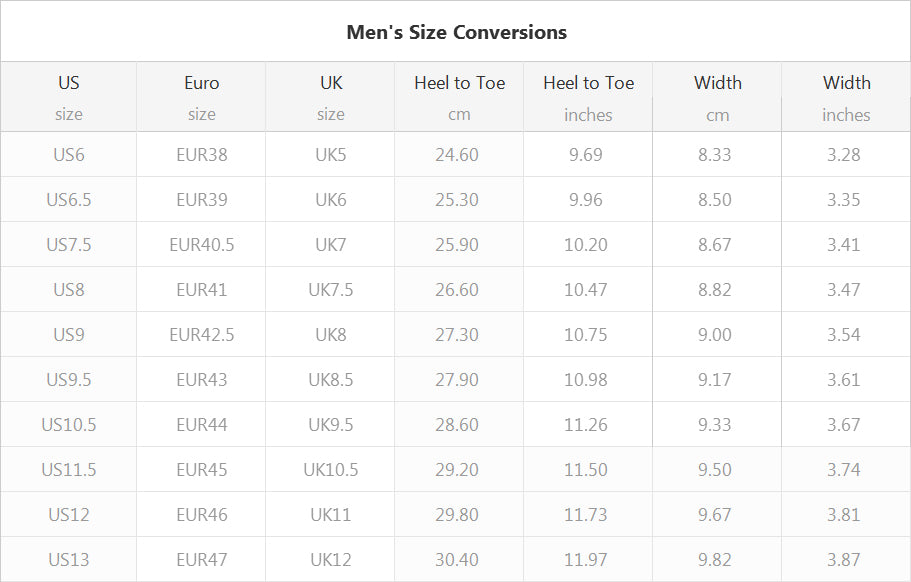Select the 26.60 heel to toe value
Screen dimensions: 911x582
coord(459,289)
